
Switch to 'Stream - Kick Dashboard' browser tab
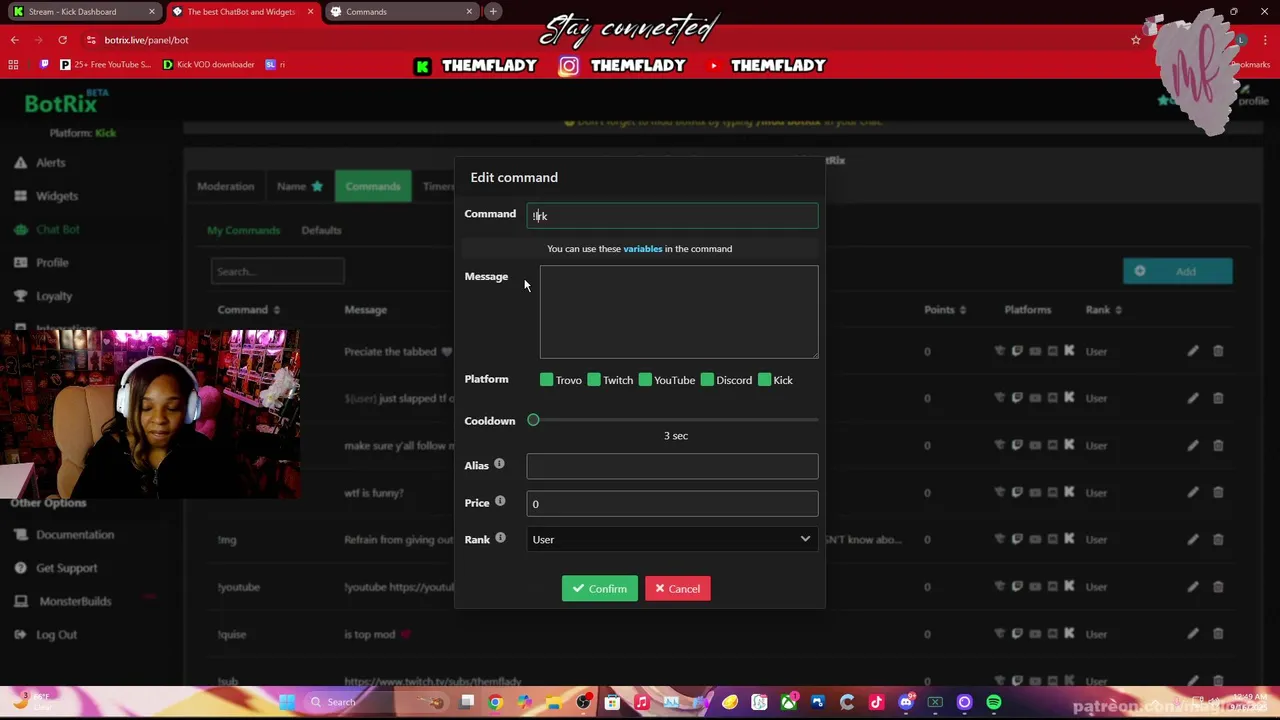coord(82,12)
